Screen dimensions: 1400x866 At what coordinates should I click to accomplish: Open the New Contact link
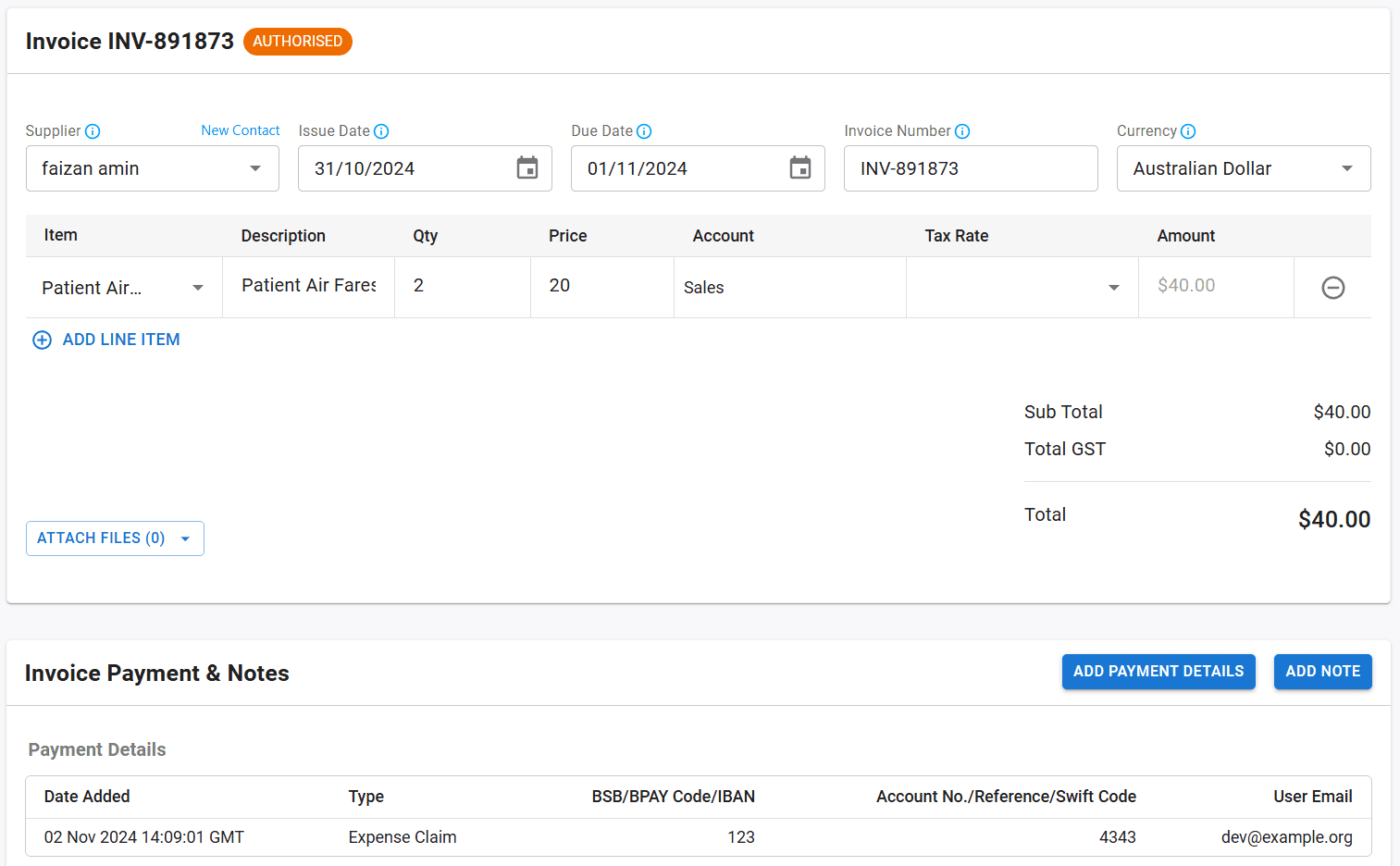pos(240,130)
